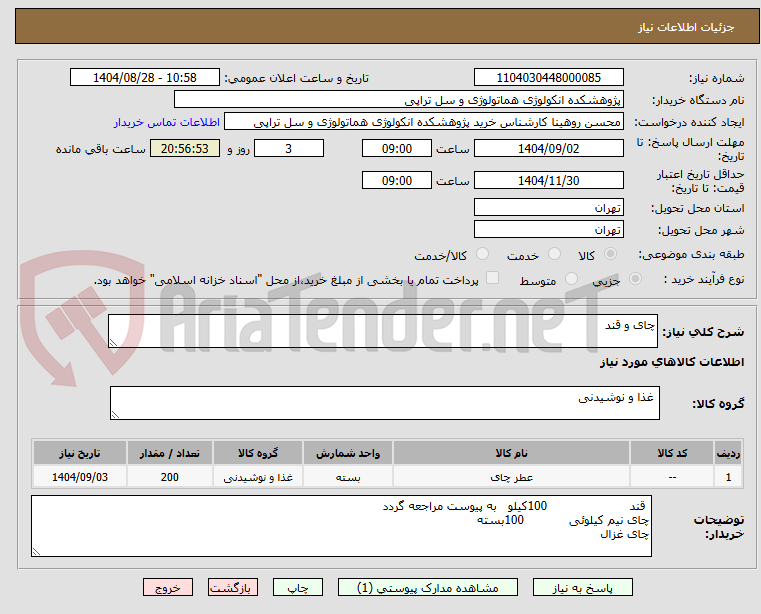Click the resize handle of گروه کالا box
The height and width of the screenshot is (614, 761).
coord(116,415)
